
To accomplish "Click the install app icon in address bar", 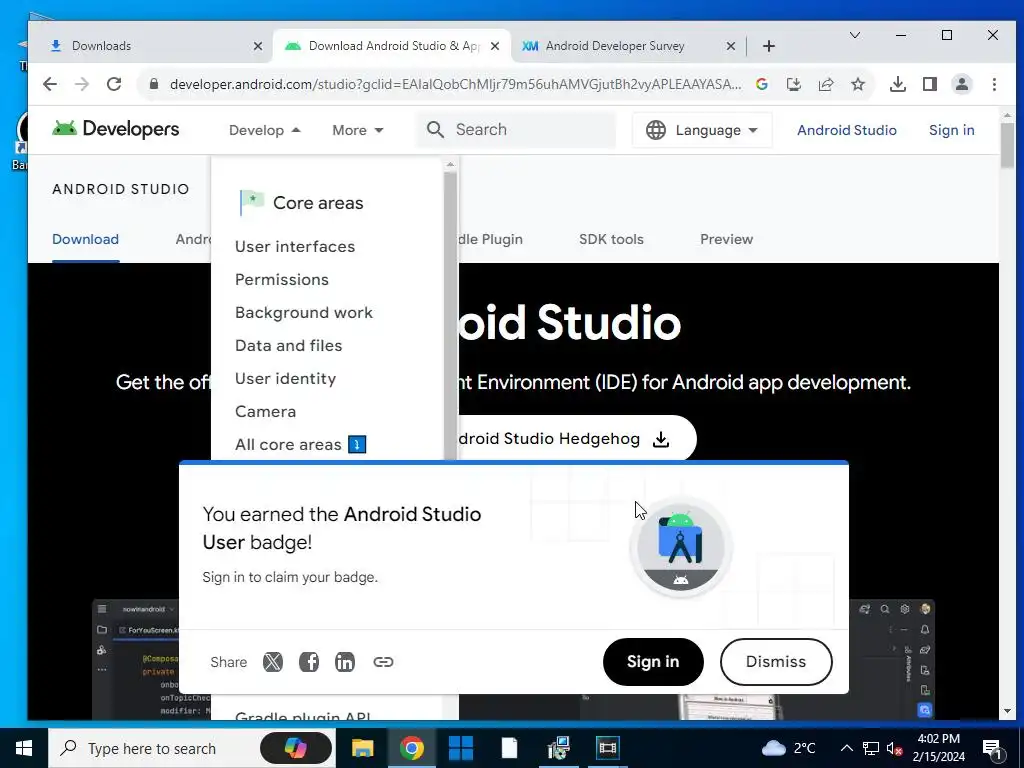I will point(793,84).
